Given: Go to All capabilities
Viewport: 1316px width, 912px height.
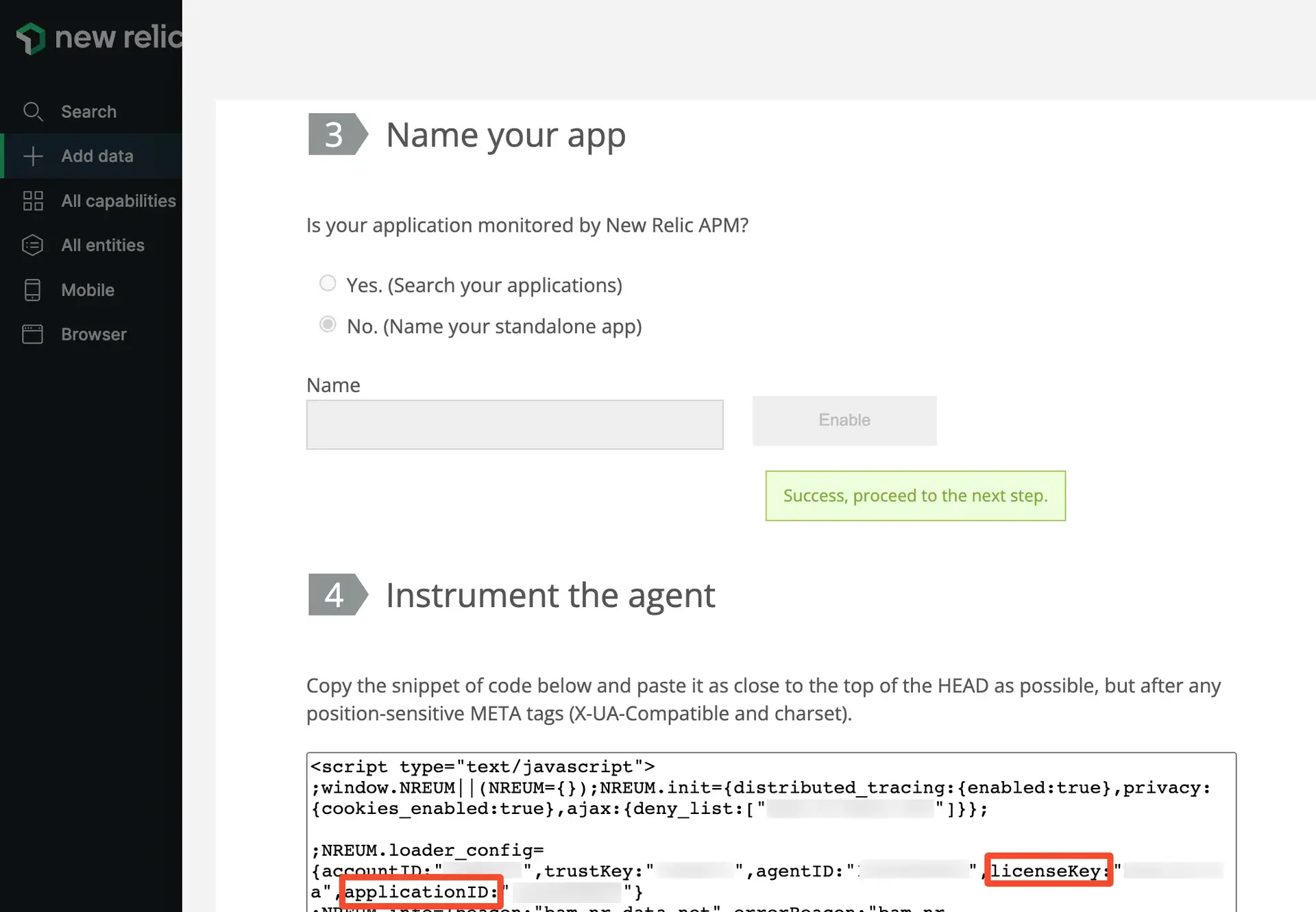Looking at the screenshot, I should click(91, 201).
